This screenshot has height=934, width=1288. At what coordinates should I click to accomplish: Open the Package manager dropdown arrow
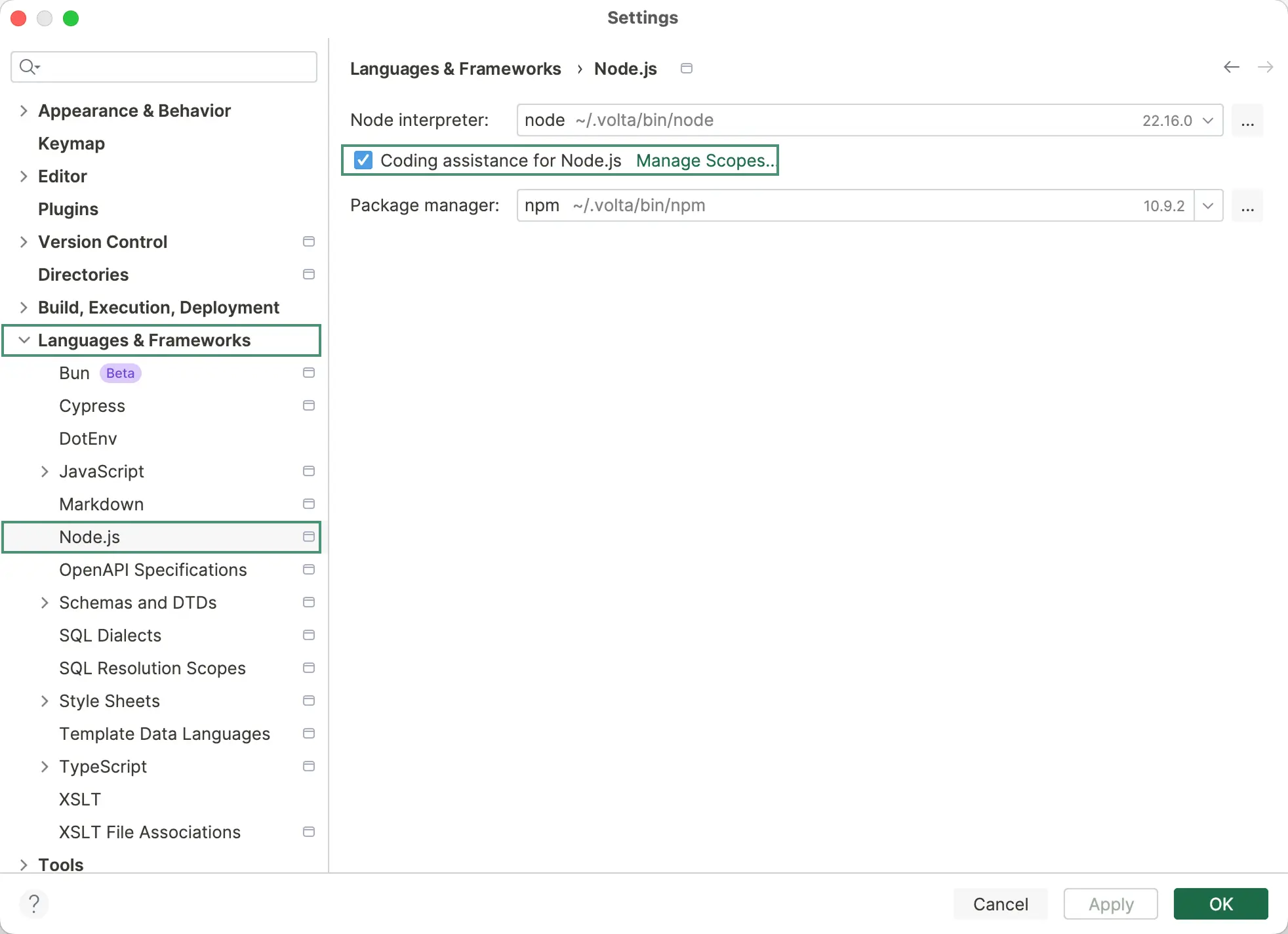pos(1208,205)
